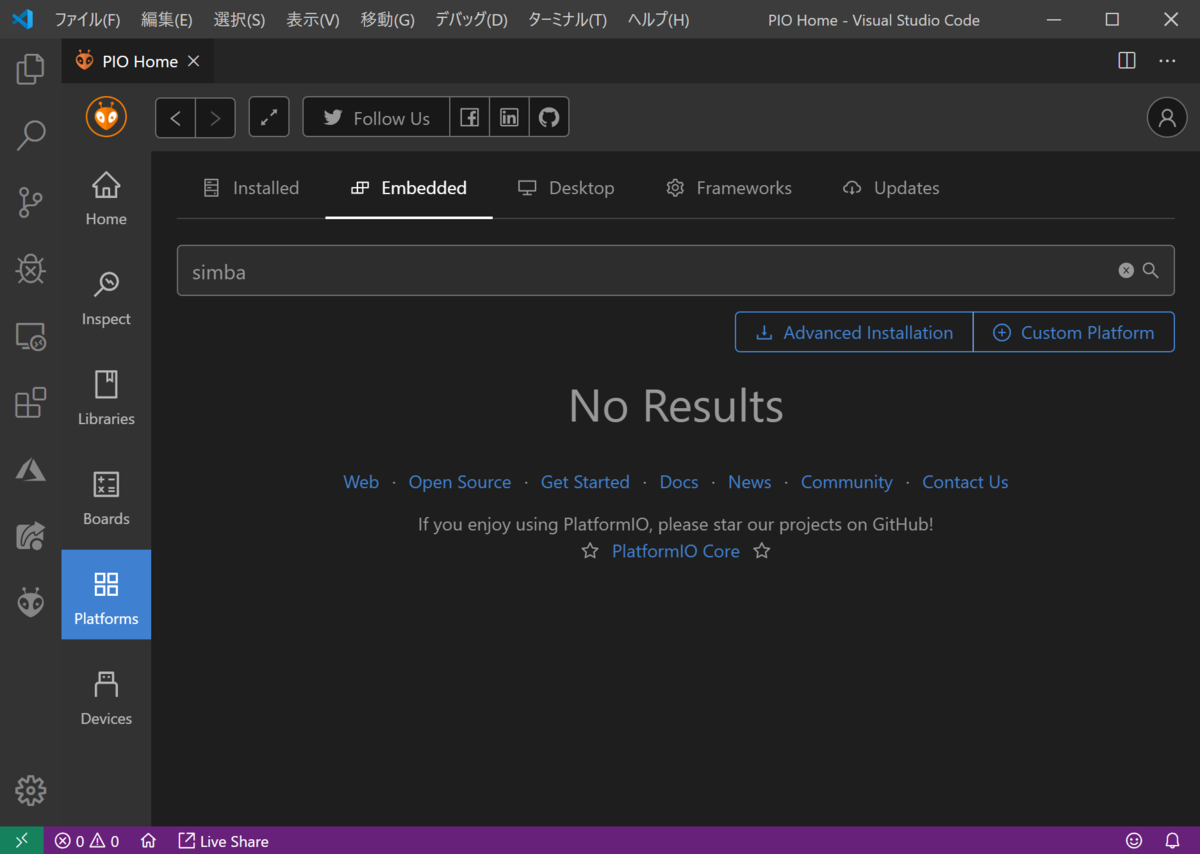Image resolution: width=1200 pixels, height=854 pixels.
Task: Open the Azure view in activity bar
Action: pos(30,469)
